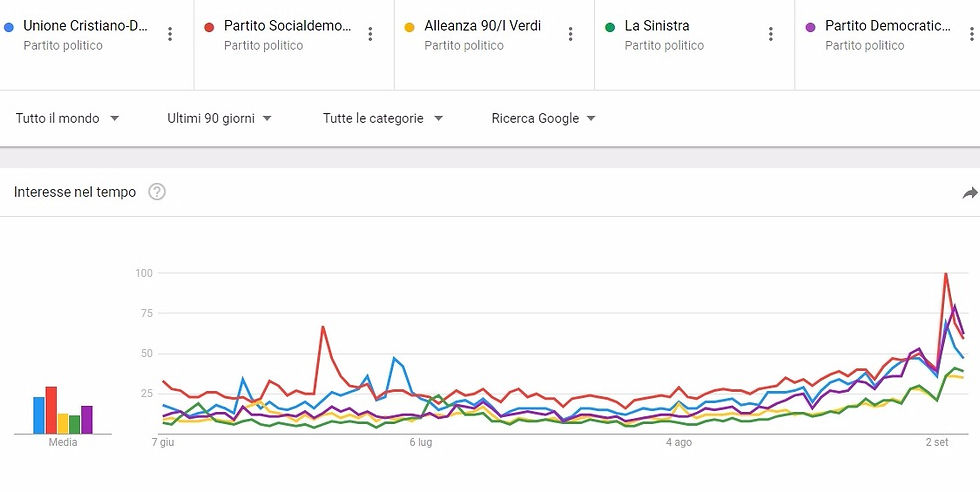Screen dimensions: 980x492
Task: Click the green dot for La Sinistra
Action: pos(610,27)
